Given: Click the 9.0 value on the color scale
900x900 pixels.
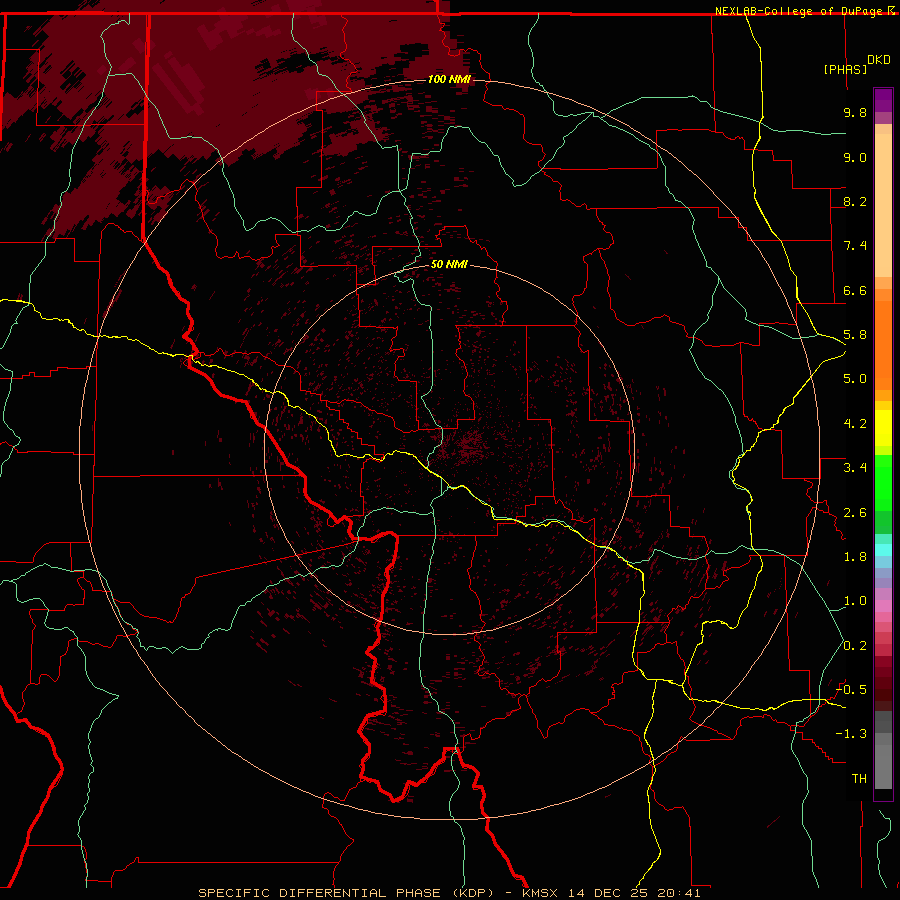Looking at the screenshot, I should [x=855, y=157].
